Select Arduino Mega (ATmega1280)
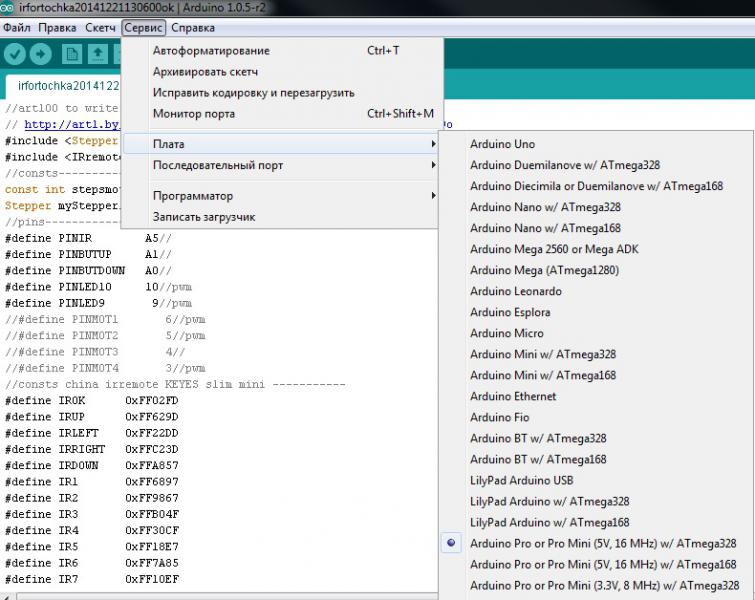Screen dimensions: 755x600 coord(596,270)
